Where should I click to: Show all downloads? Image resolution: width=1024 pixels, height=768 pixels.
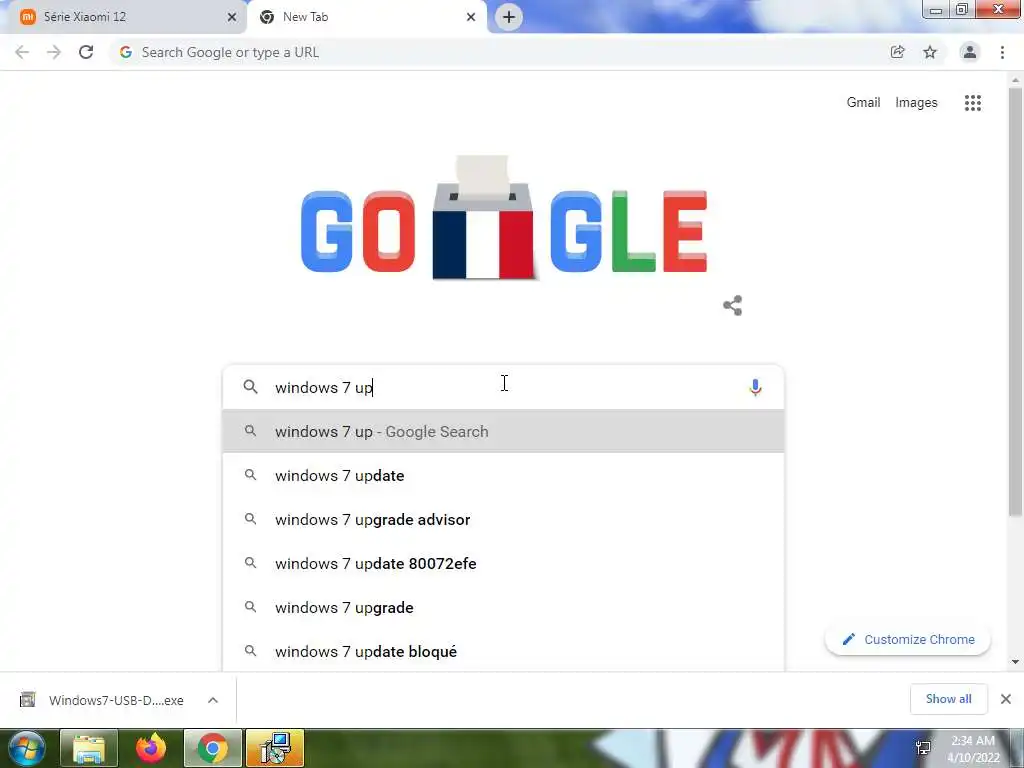948,699
